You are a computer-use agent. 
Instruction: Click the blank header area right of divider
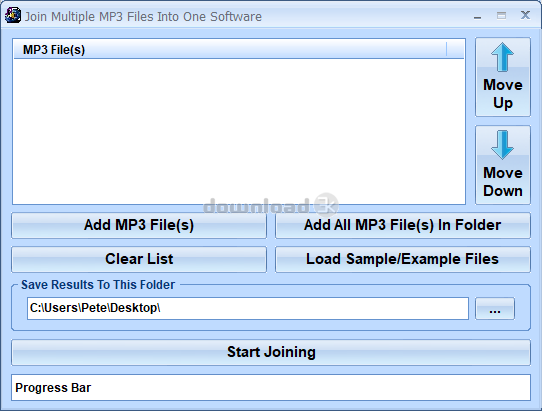pyautogui.click(x=455, y=49)
